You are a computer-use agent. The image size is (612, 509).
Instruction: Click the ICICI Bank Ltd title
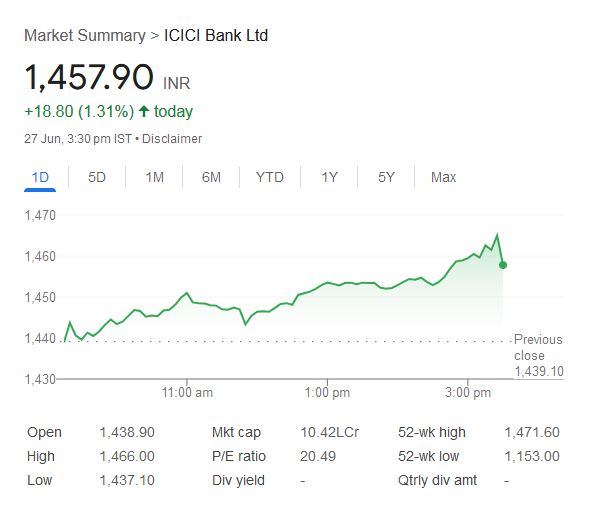[216, 36]
